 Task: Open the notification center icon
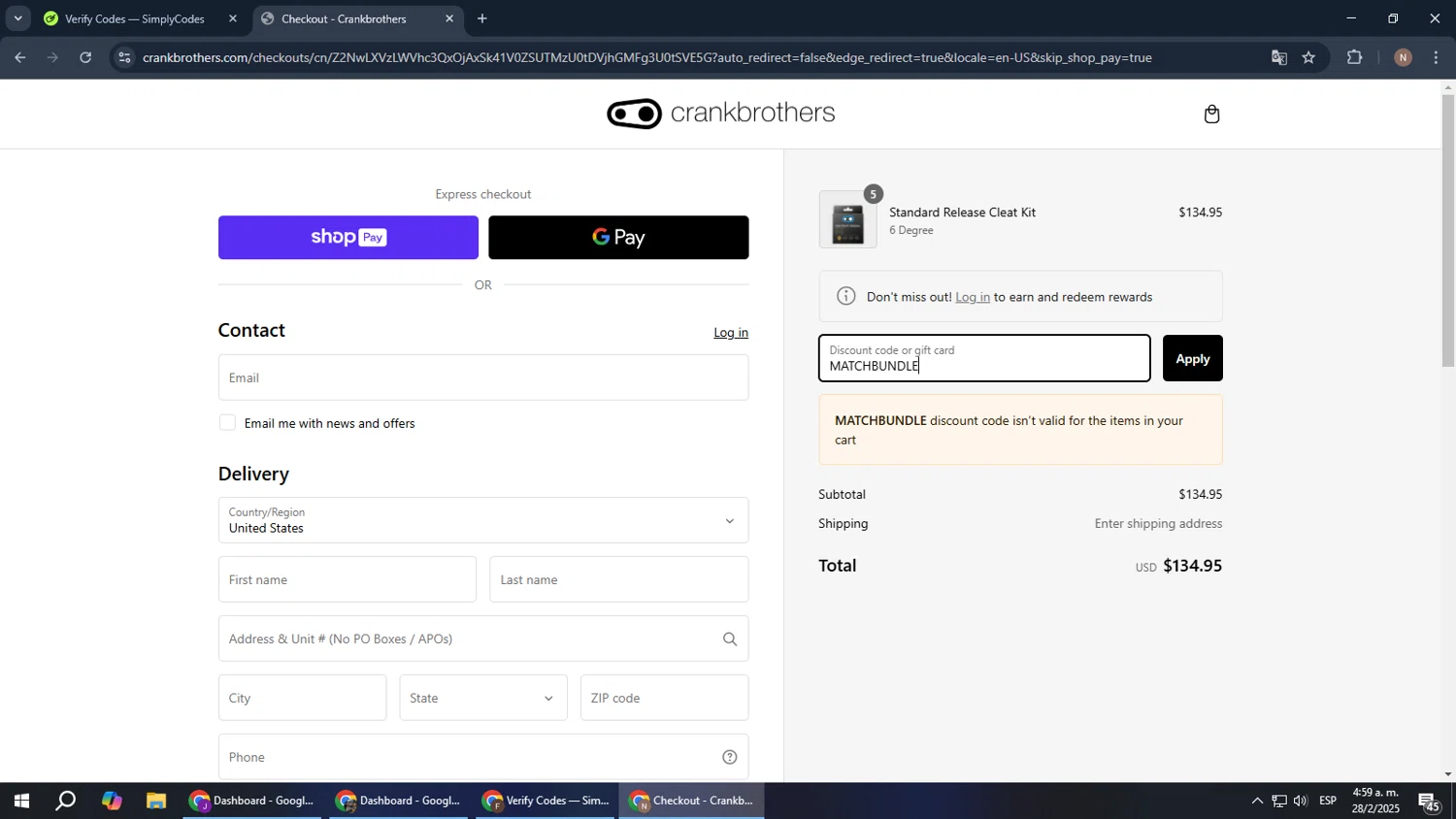point(1430,801)
